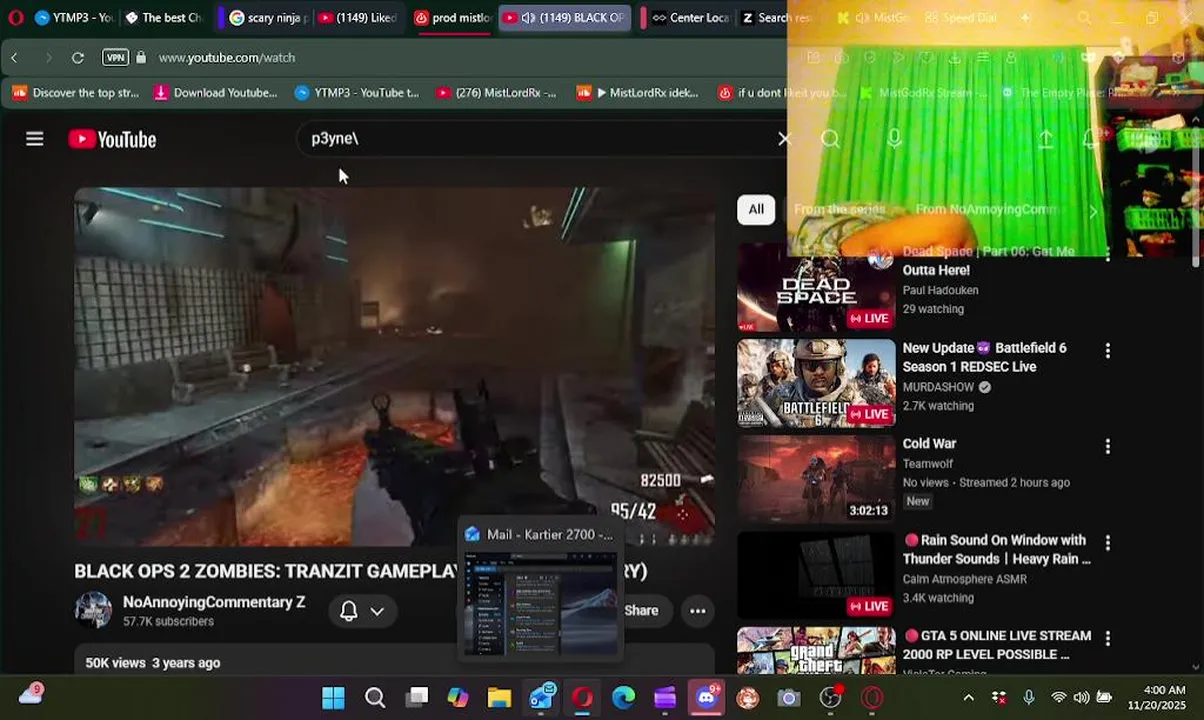Click Share button under the video
The width and height of the screenshot is (1204, 720).
pos(641,610)
